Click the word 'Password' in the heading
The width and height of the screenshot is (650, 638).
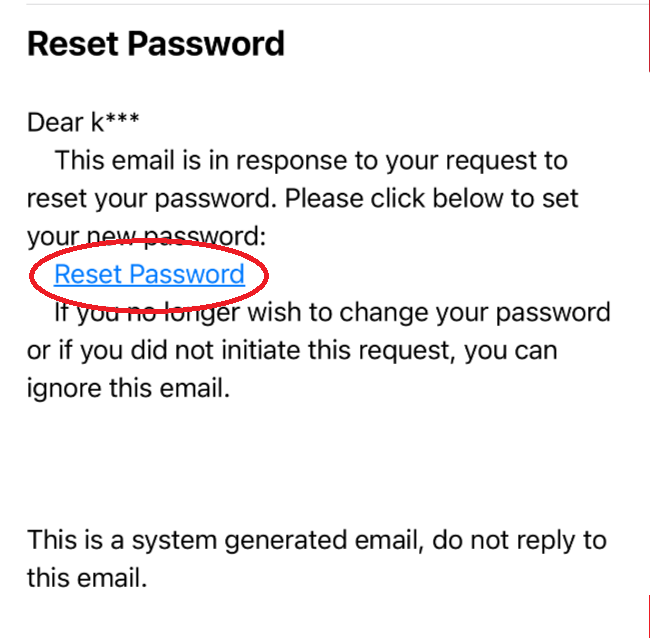(x=206, y=44)
